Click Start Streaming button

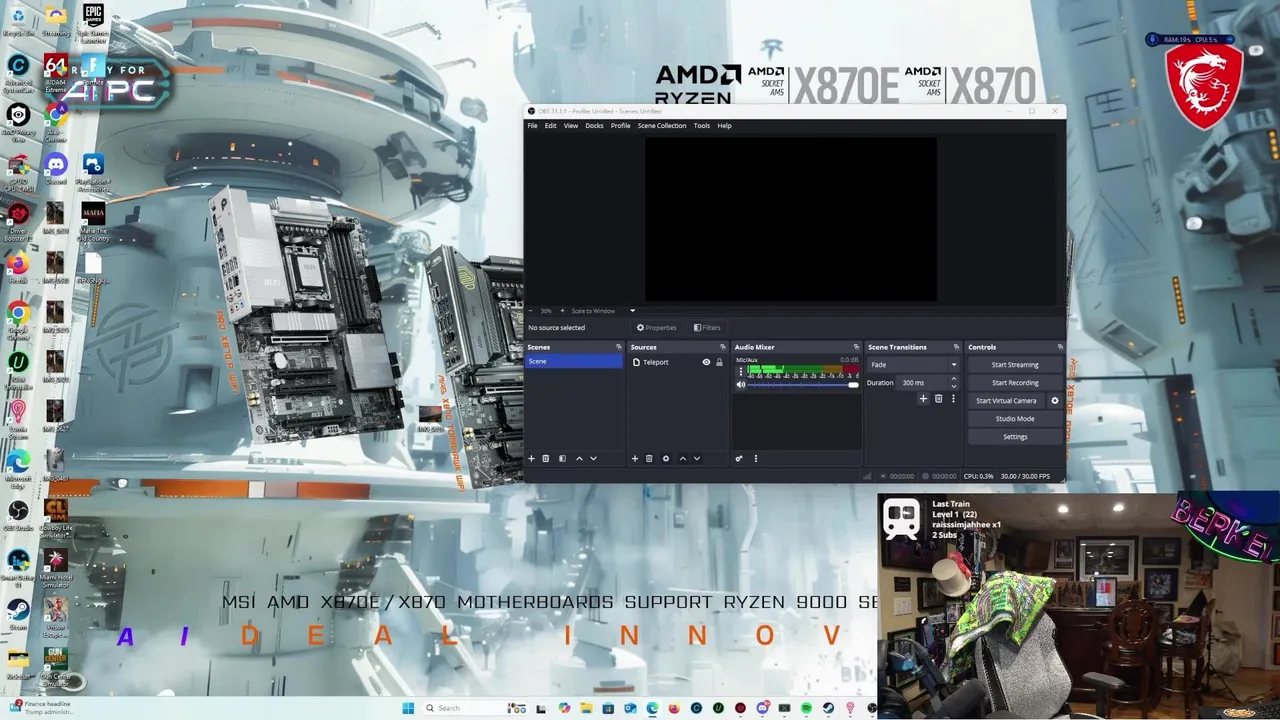[x=1015, y=365]
